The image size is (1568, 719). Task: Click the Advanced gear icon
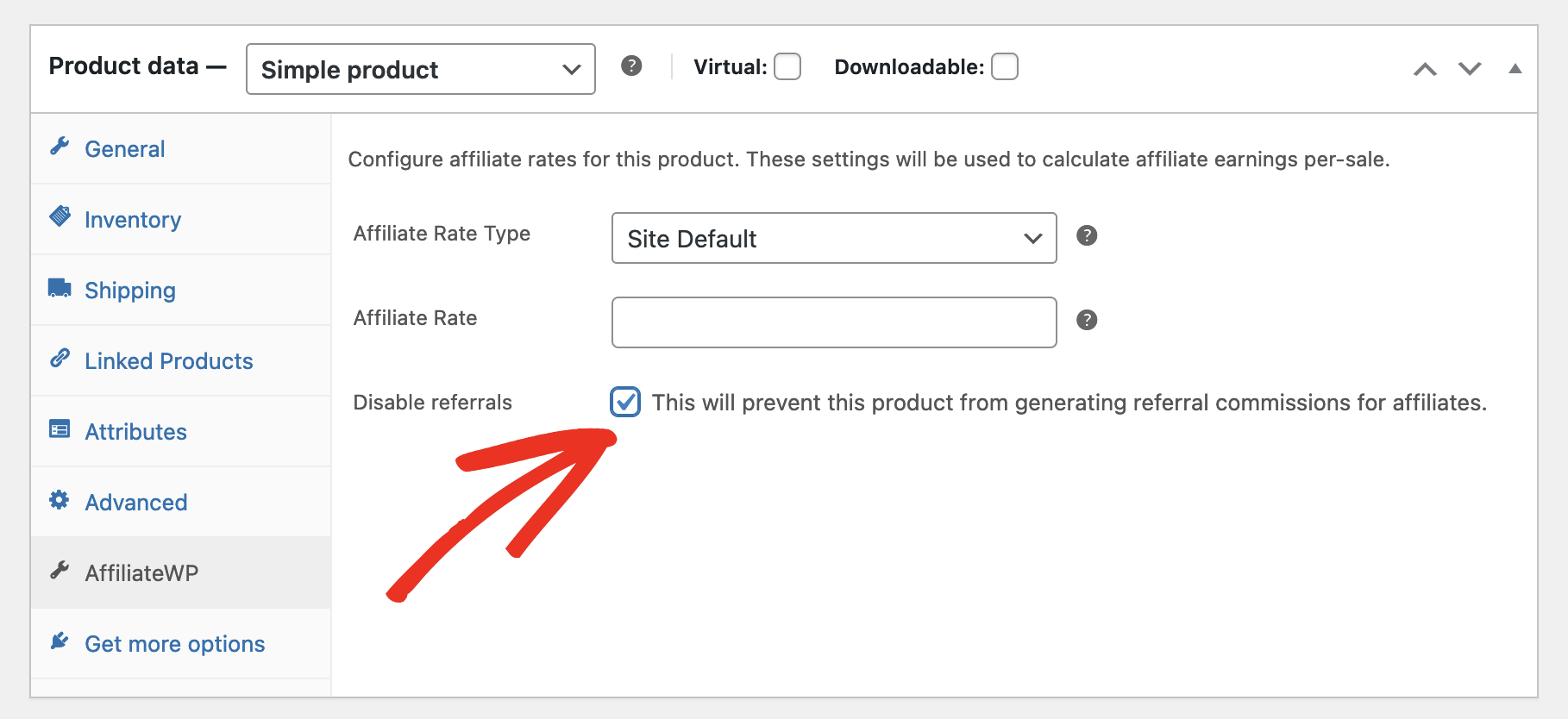60,499
